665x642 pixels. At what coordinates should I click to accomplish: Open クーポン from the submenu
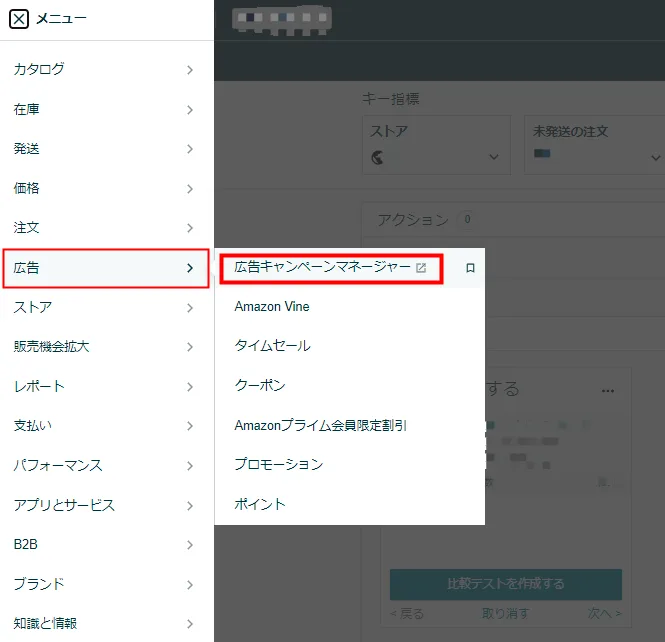click(x=260, y=385)
